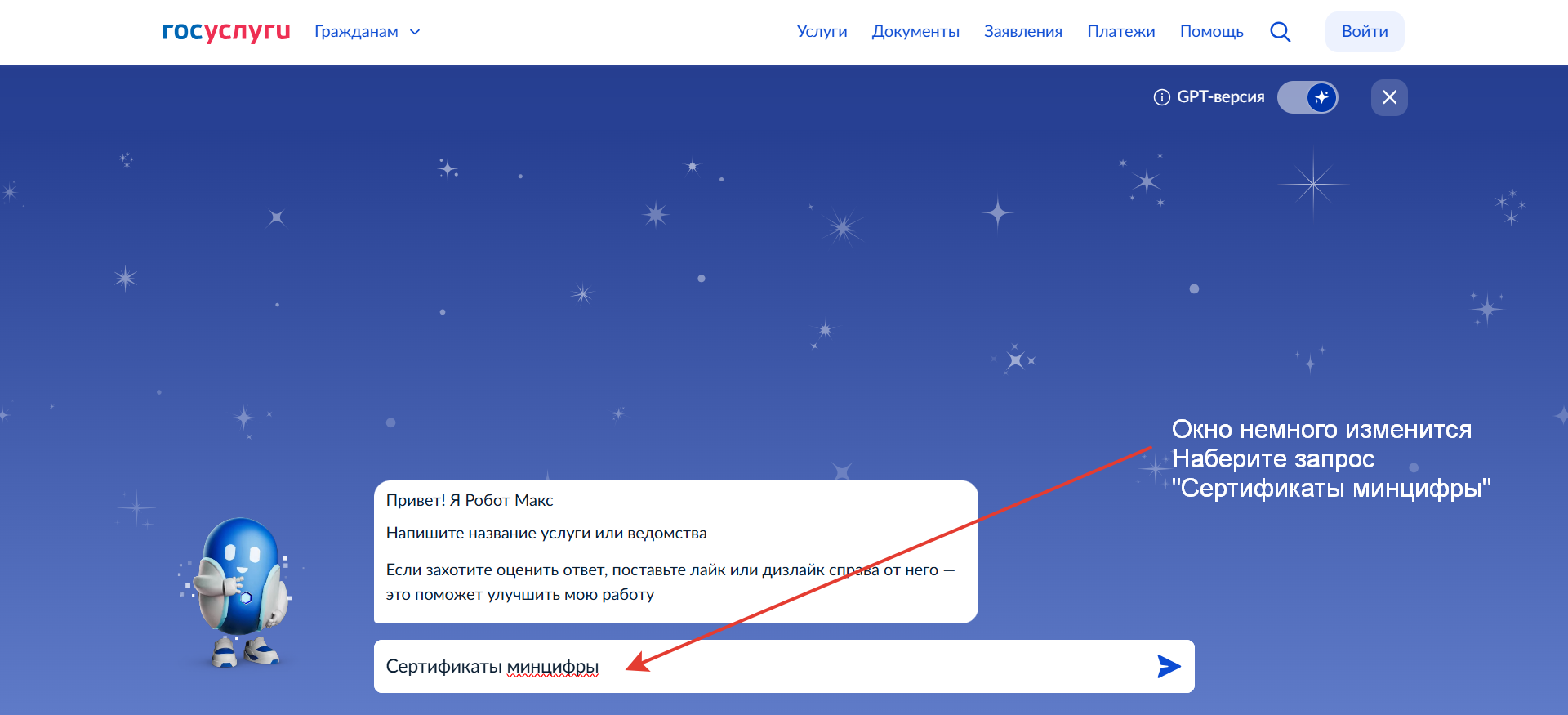The width and height of the screenshot is (1568, 715).
Task: Click the GPT-версия label text
Action: coord(1220,97)
